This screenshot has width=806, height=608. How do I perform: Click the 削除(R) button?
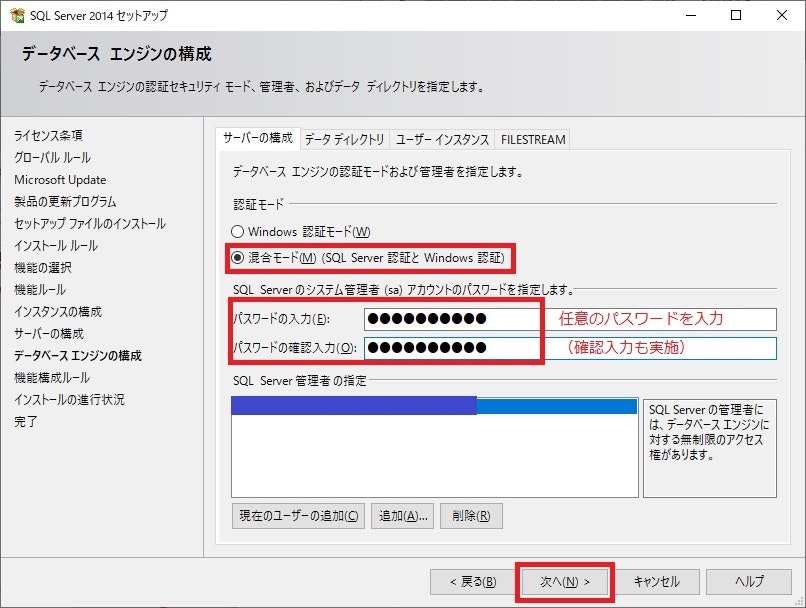tap(471, 515)
